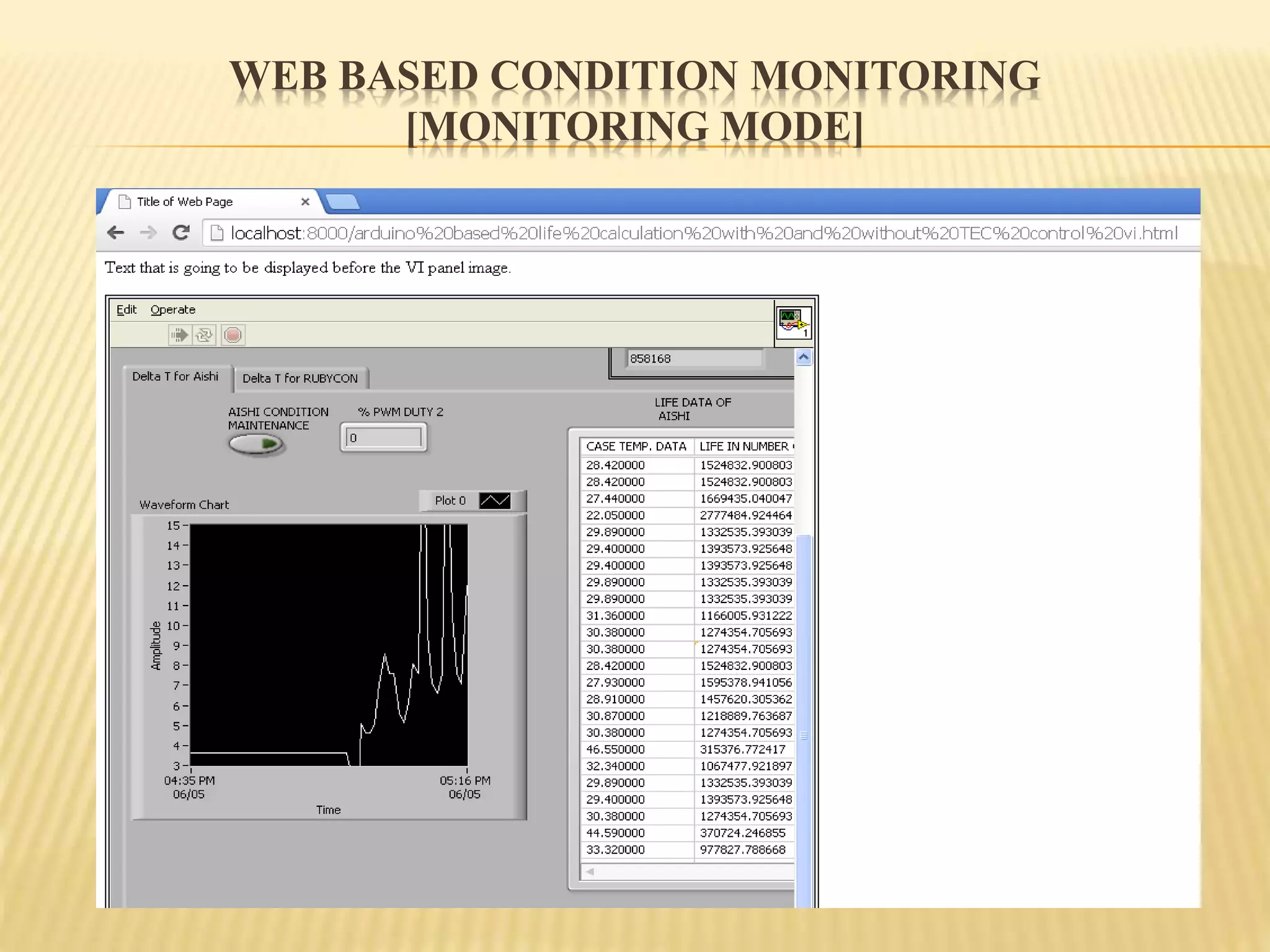This screenshot has width=1270, height=952.
Task: Click the Abort Execution stop button
Action: click(233, 335)
